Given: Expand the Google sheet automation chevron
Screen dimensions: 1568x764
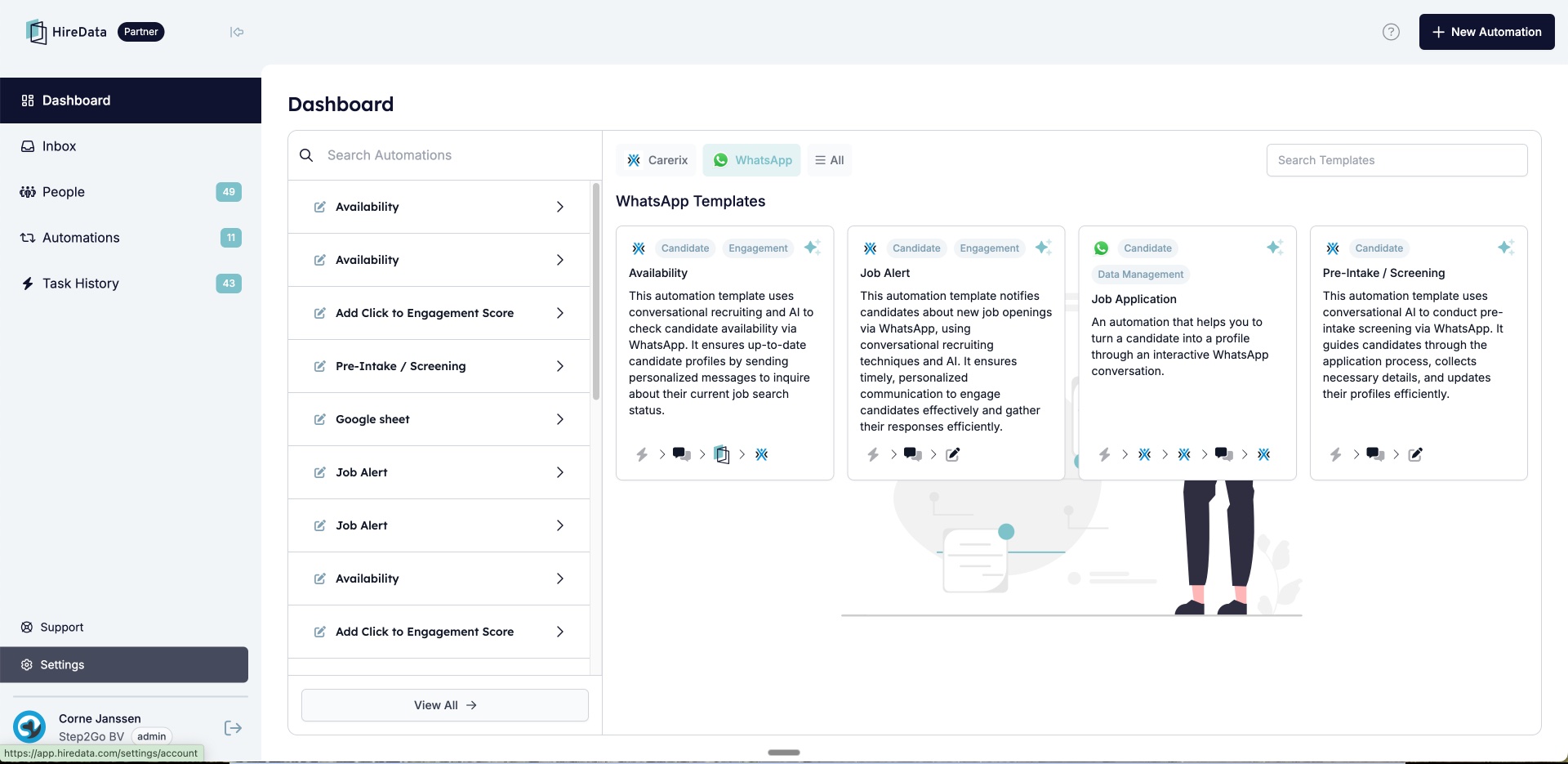Looking at the screenshot, I should tap(560, 419).
